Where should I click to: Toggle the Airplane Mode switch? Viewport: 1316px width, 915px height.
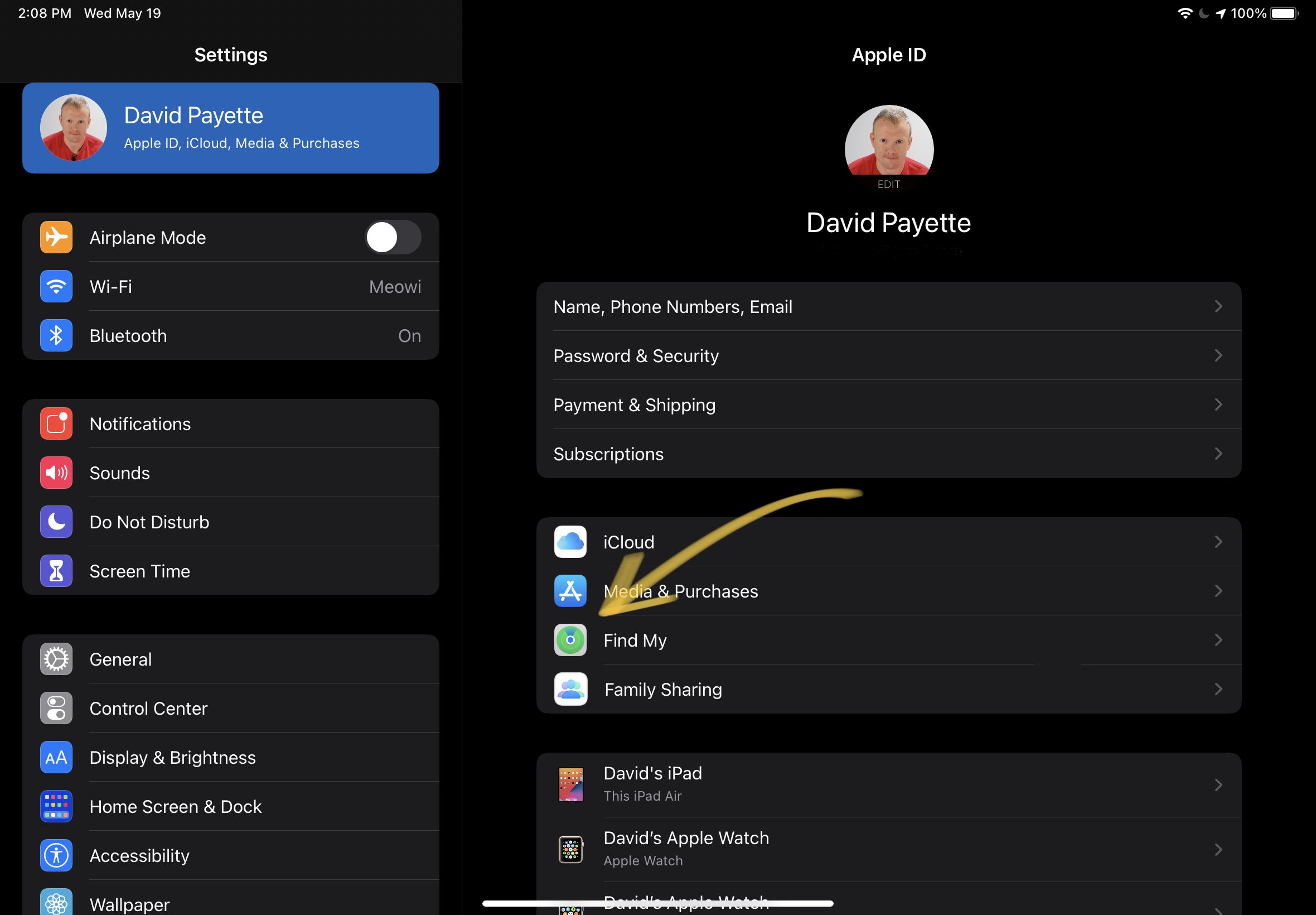(x=393, y=237)
